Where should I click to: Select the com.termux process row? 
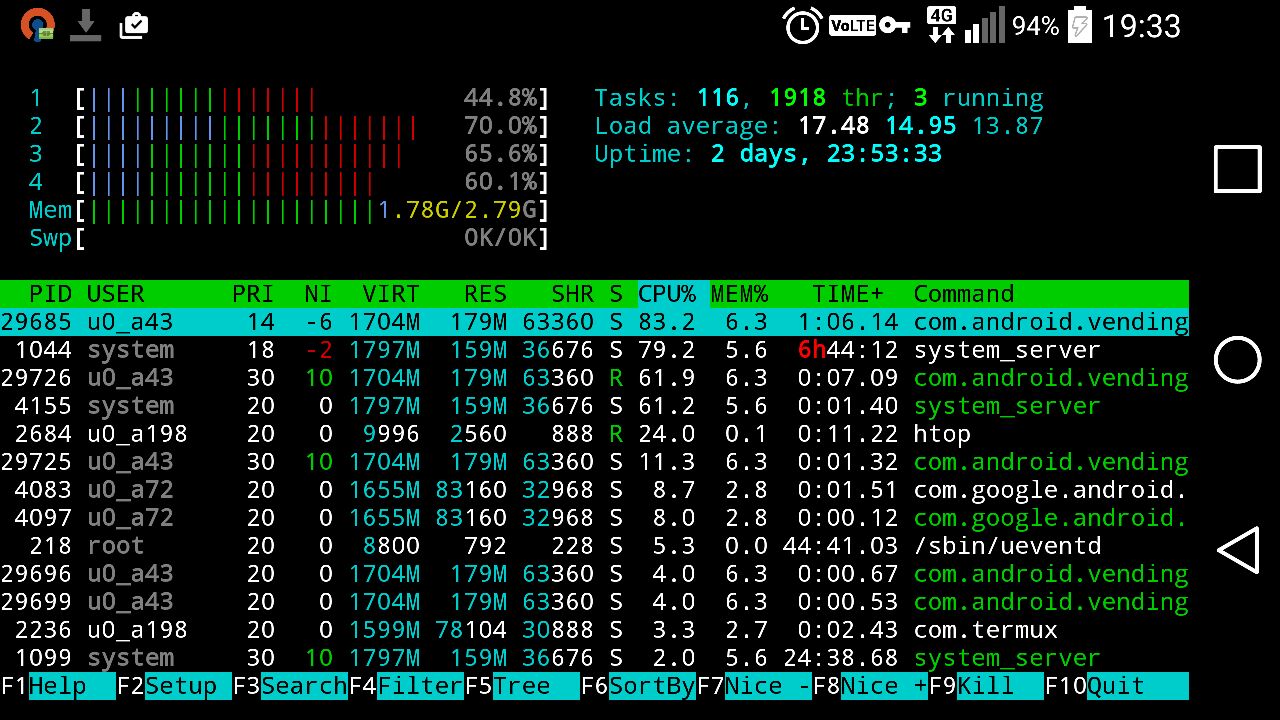[x=594, y=630]
